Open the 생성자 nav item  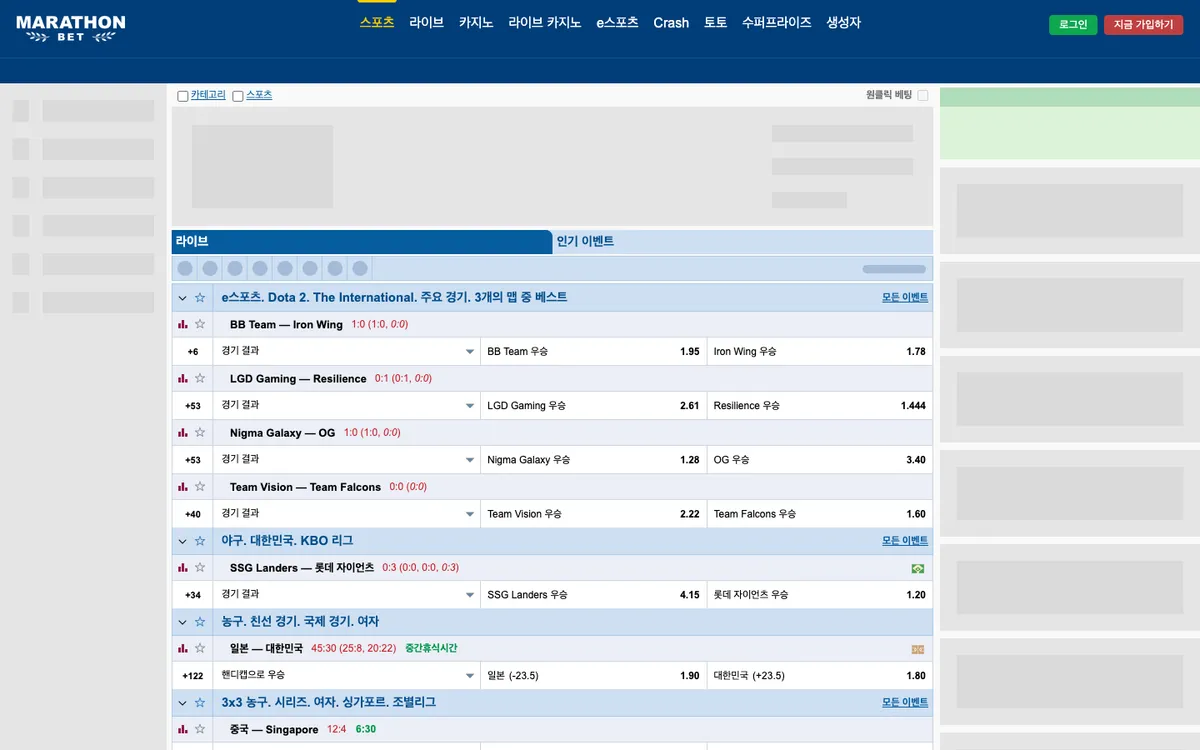843,22
